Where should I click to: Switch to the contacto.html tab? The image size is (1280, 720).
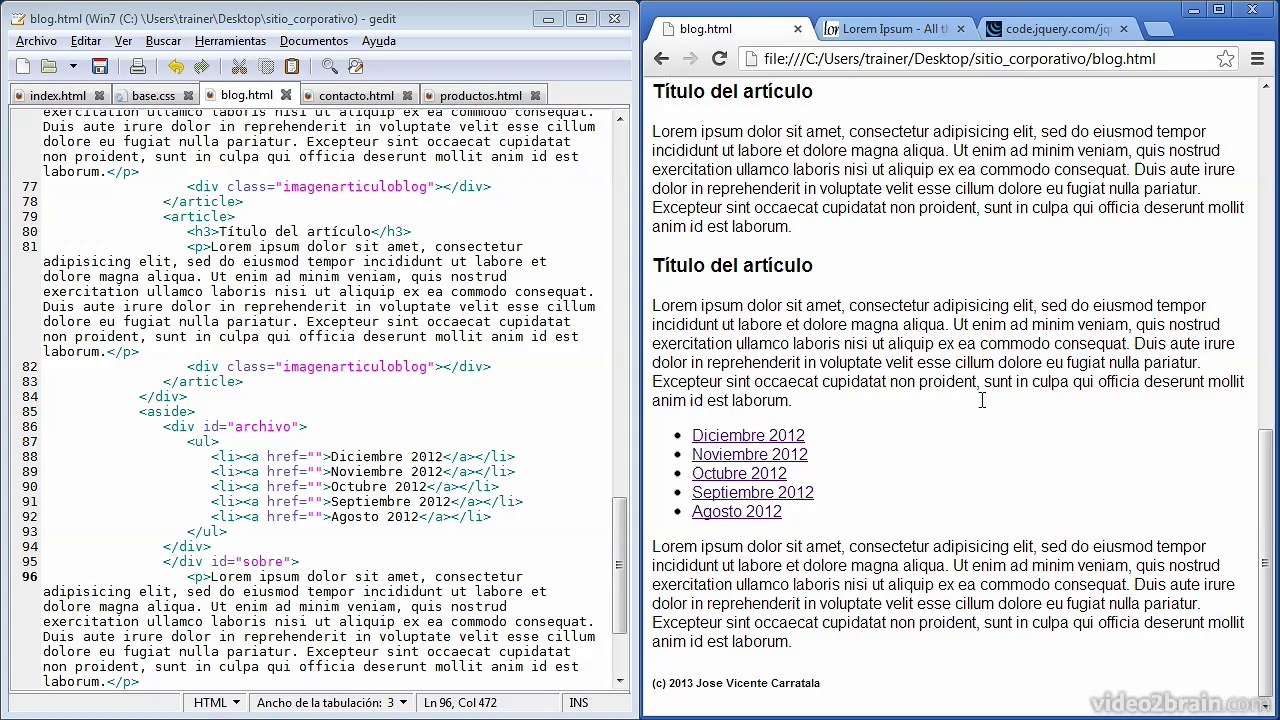pyautogui.click(x=356, y=96)
